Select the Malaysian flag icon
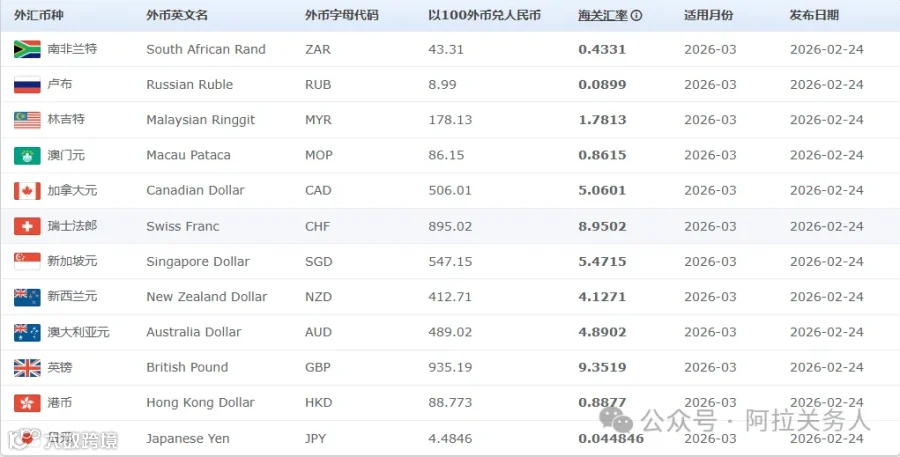The image size is (900, 457). 27,120
